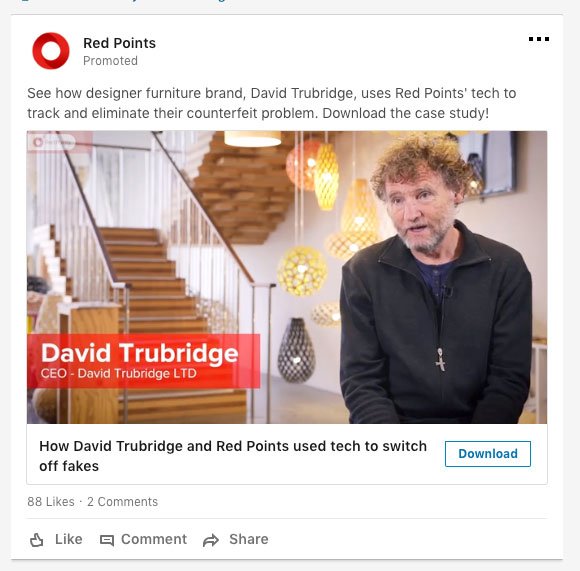Viewport: 580px width, 571px height.
Task: Click the Comment speech bubble icon
Action: [x=107, y=540]
